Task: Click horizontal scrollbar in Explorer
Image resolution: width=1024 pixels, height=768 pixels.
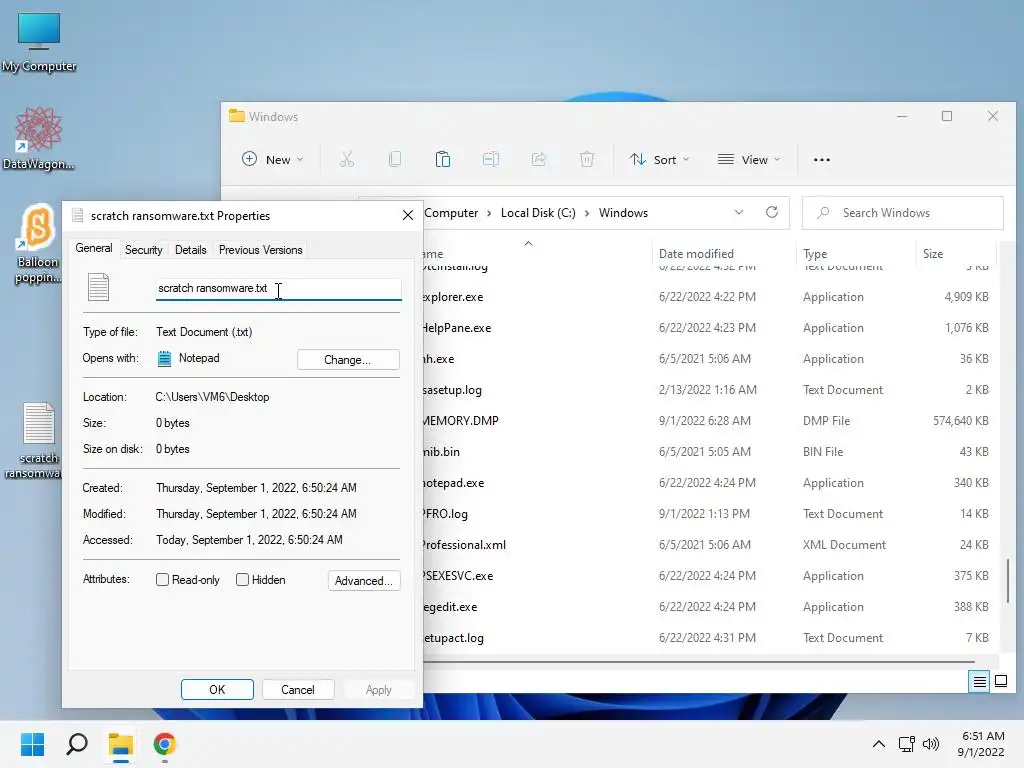Action: (699, 662)
